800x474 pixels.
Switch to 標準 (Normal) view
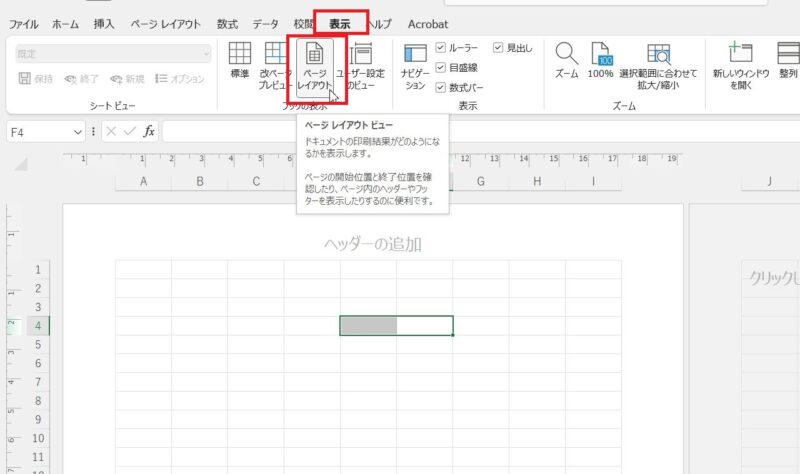239,60
